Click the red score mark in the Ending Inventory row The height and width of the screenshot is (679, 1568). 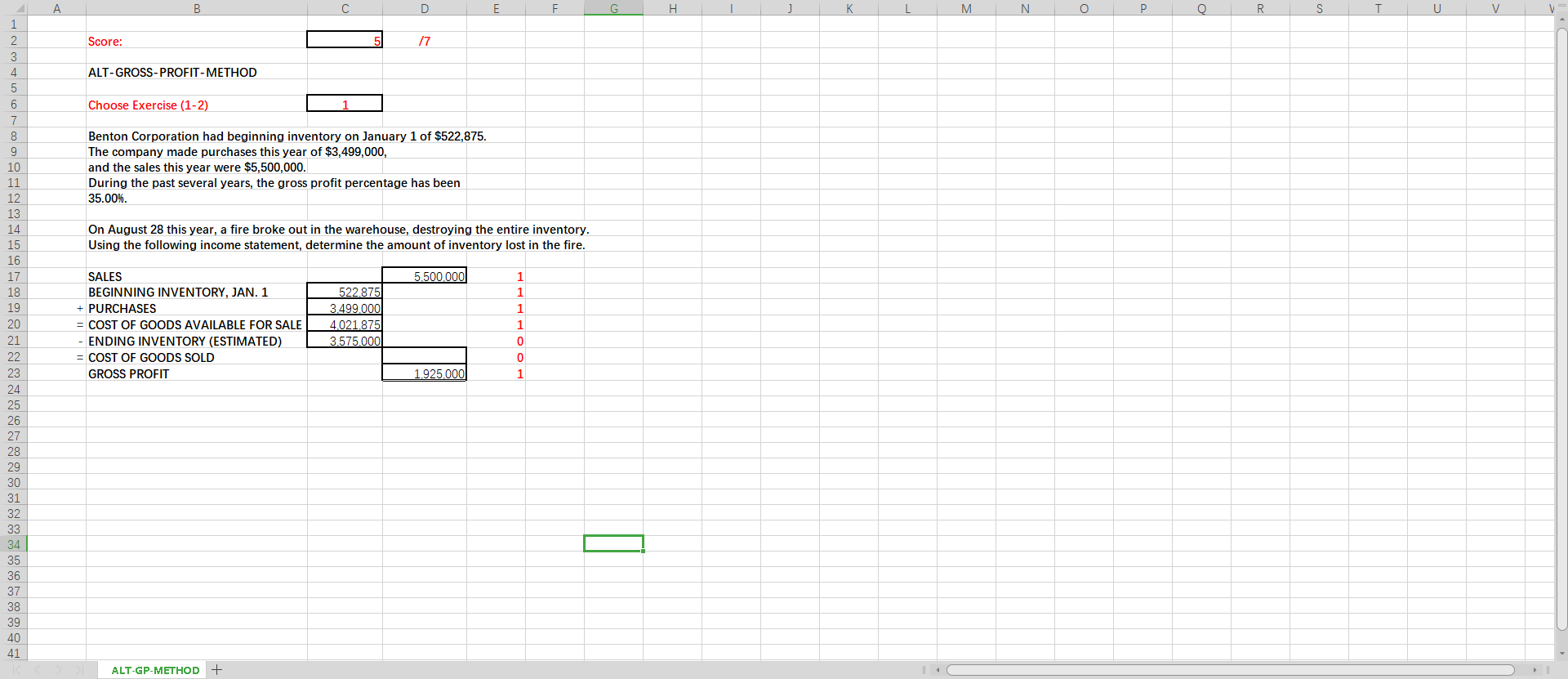point(519,341)
